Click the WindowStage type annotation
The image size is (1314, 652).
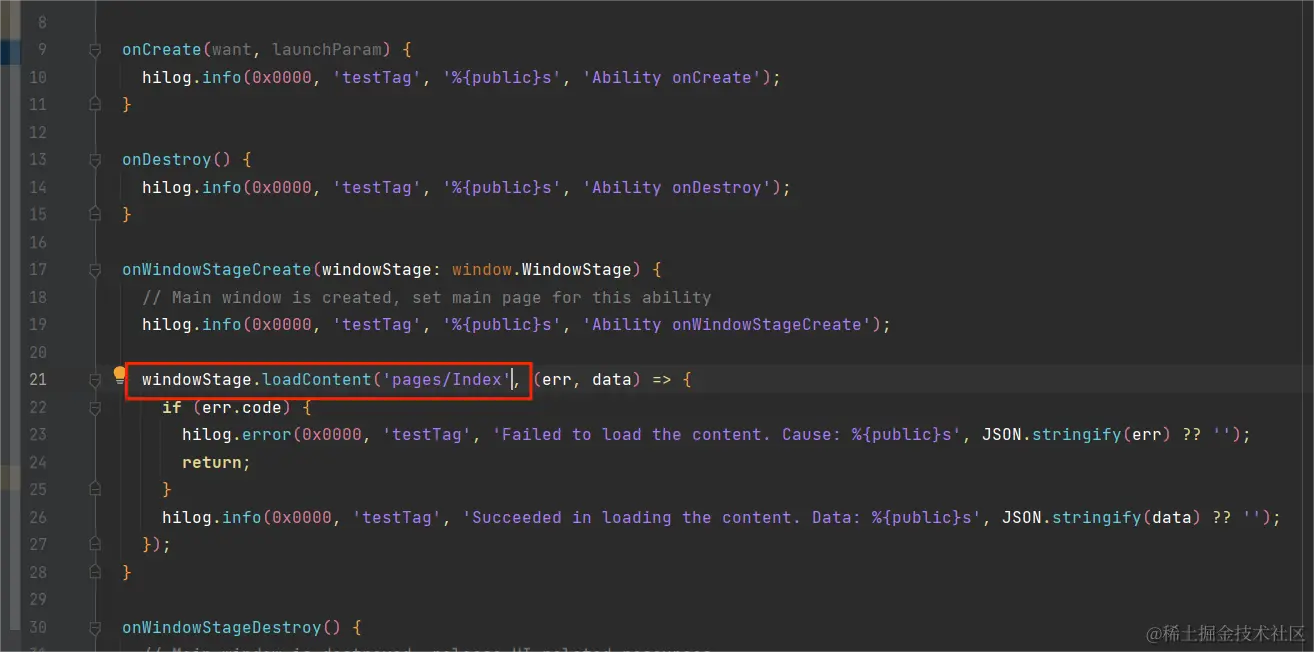click(576, 269)
